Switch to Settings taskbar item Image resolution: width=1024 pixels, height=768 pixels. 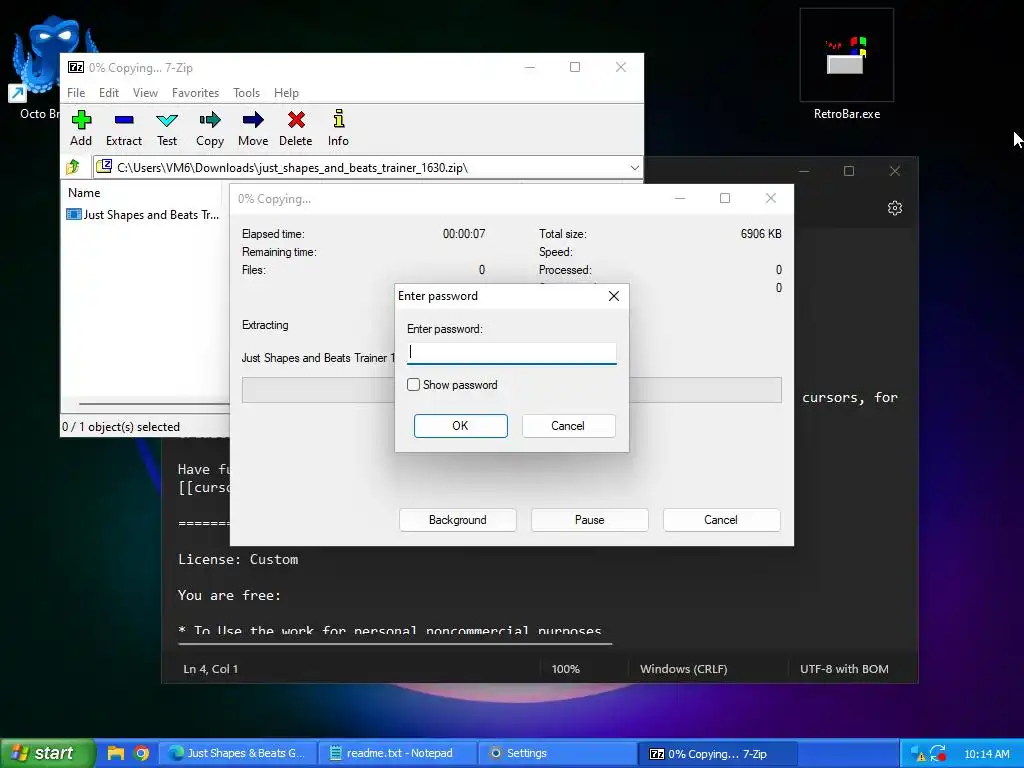[x=557, y=753]
